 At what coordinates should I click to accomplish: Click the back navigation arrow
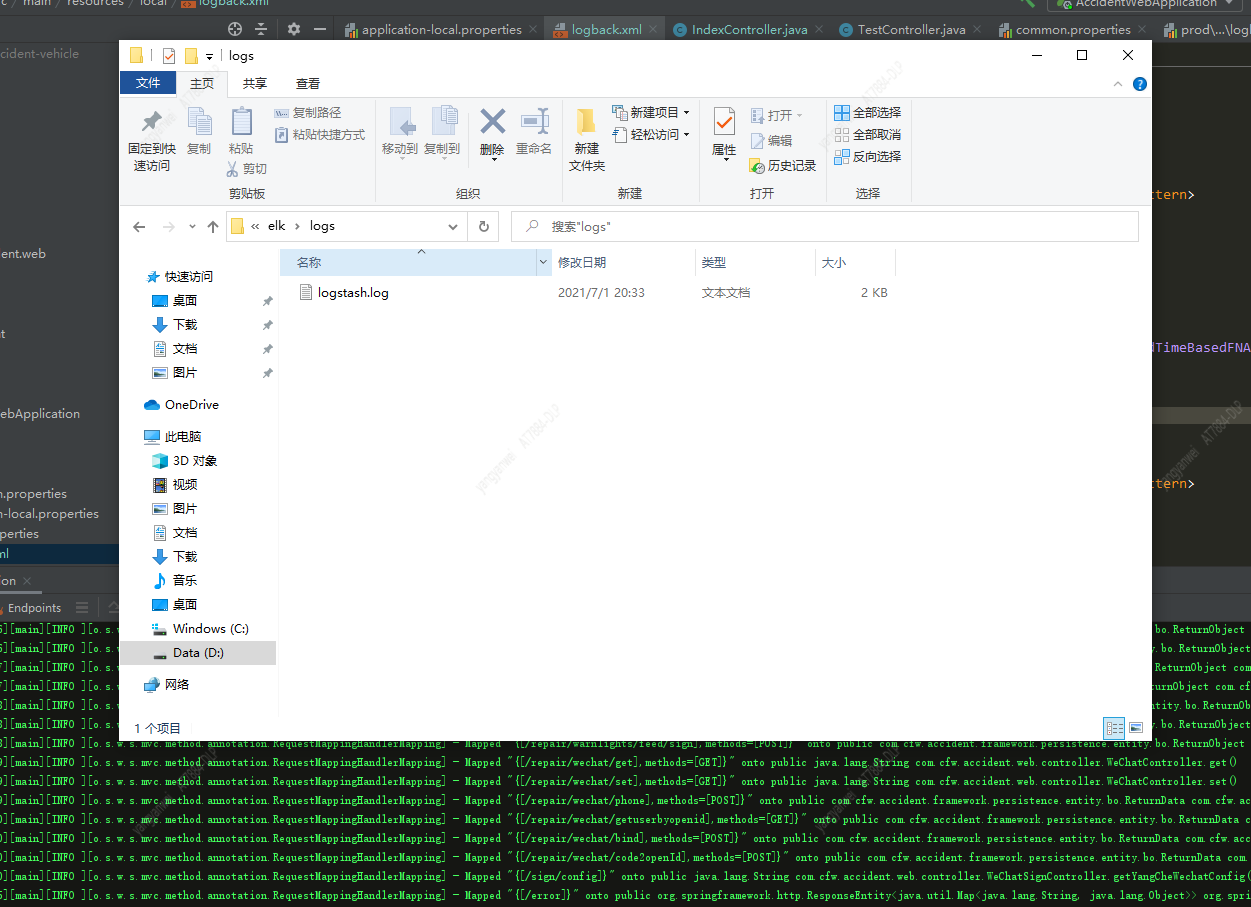tap(139, 226)
